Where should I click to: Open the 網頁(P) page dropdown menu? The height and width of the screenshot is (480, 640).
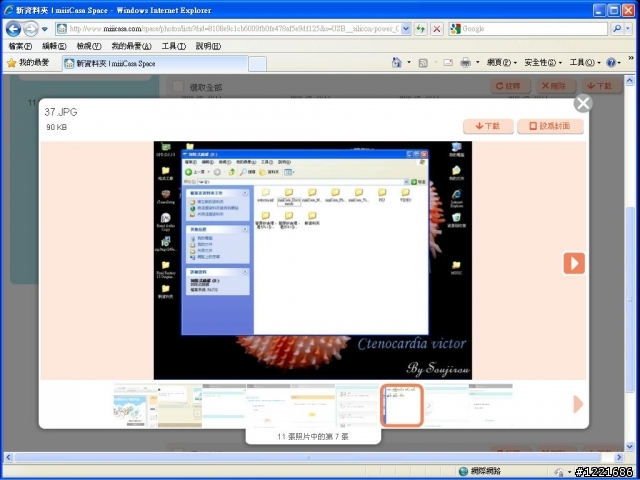click(x=502, y=62)
